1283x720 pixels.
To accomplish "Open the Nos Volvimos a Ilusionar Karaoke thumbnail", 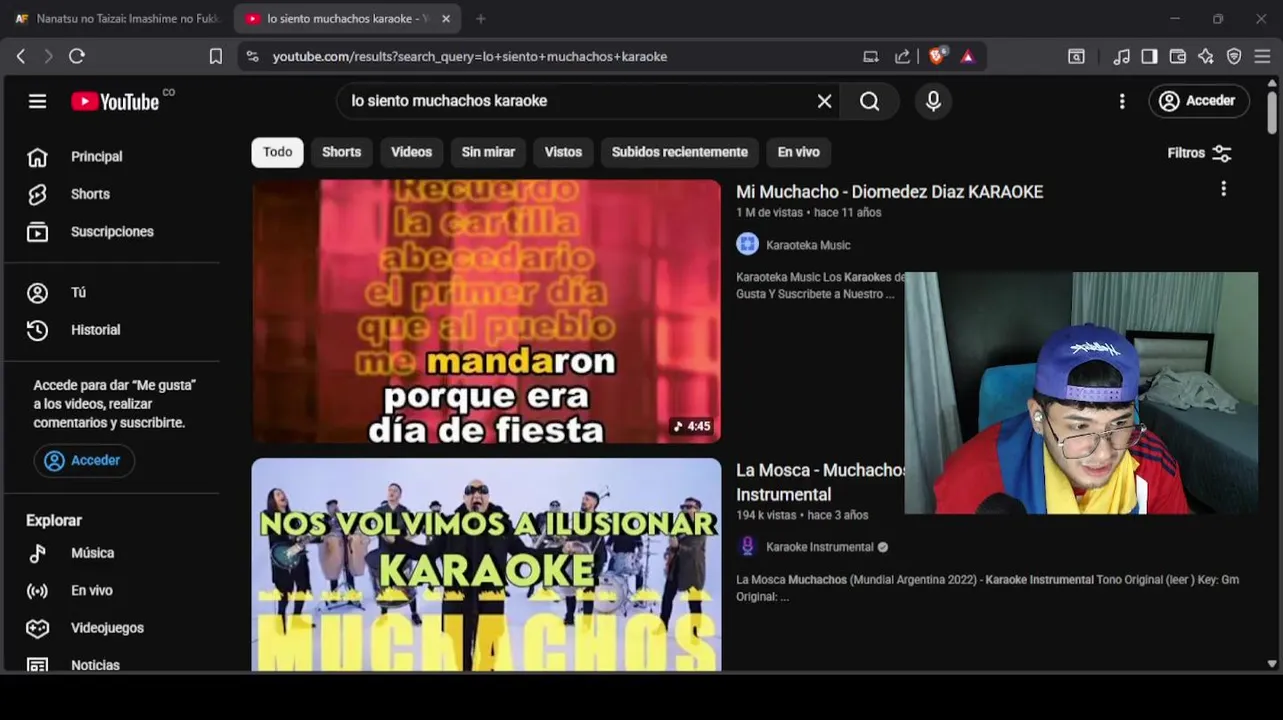I will [486, 565].
